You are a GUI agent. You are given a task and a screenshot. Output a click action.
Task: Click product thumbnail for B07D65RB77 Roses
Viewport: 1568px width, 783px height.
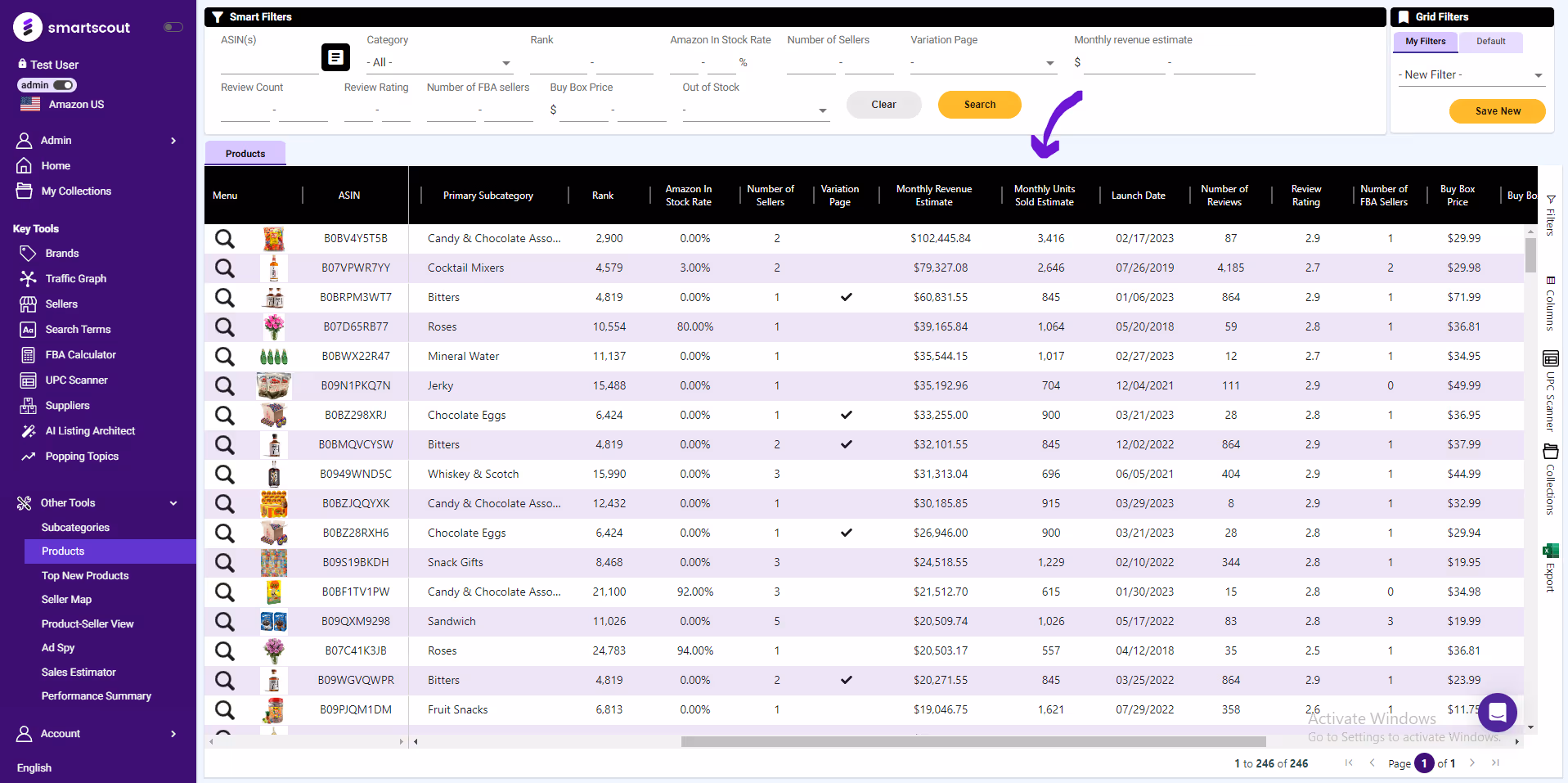coord(274,327)
